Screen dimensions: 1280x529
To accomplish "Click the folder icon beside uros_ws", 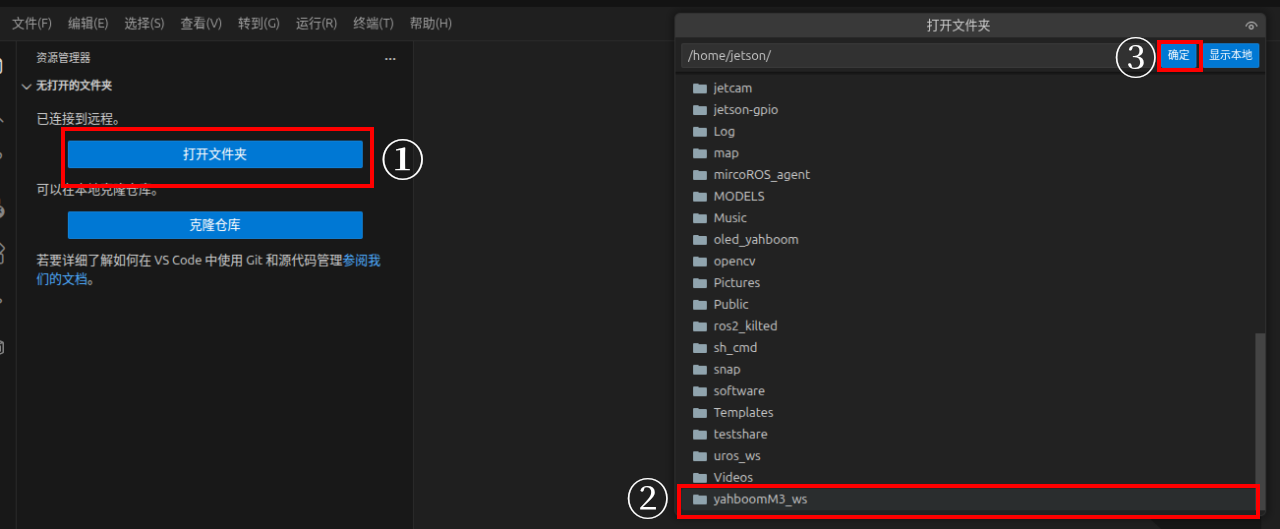I will pyautogui.click(x=700, y=456).
